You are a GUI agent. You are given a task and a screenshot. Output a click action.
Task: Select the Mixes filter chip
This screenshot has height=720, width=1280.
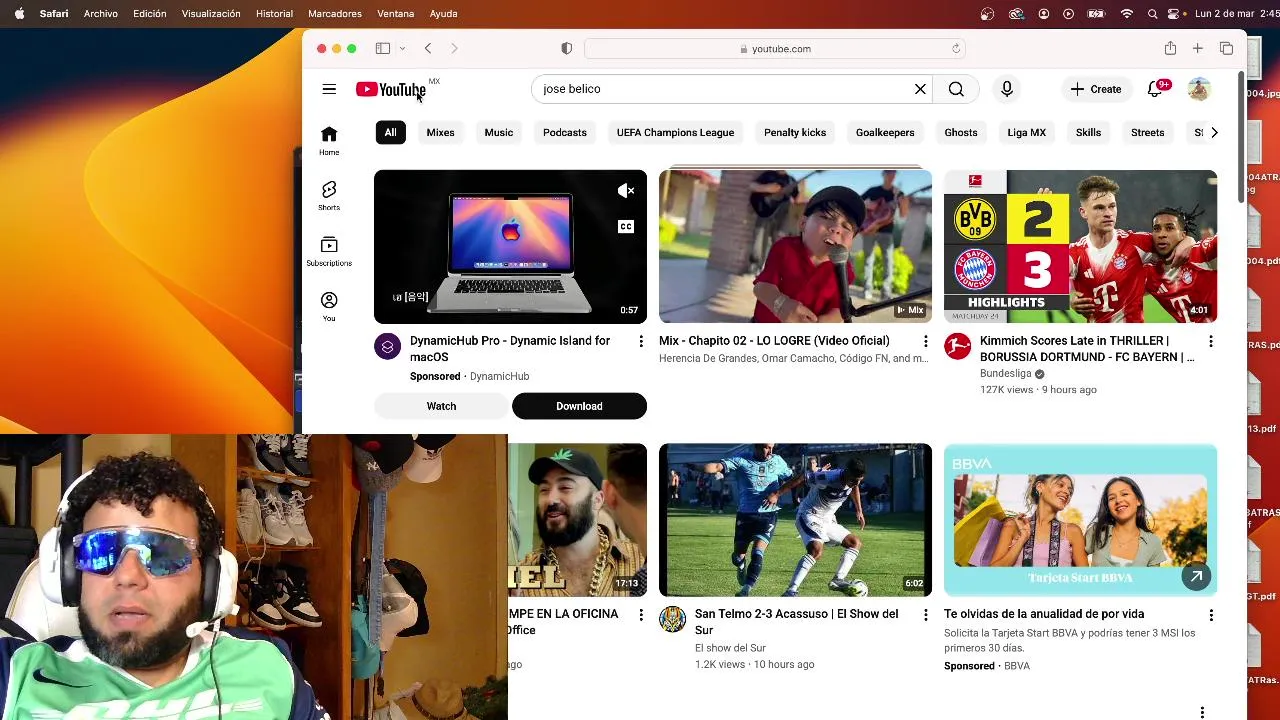click(440, 132)
